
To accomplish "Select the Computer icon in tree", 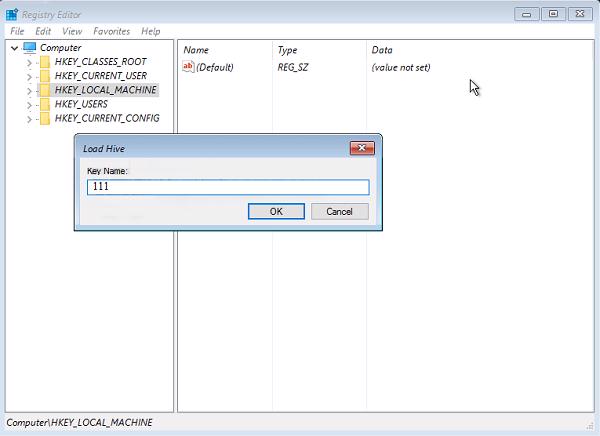I will (30, 48).
